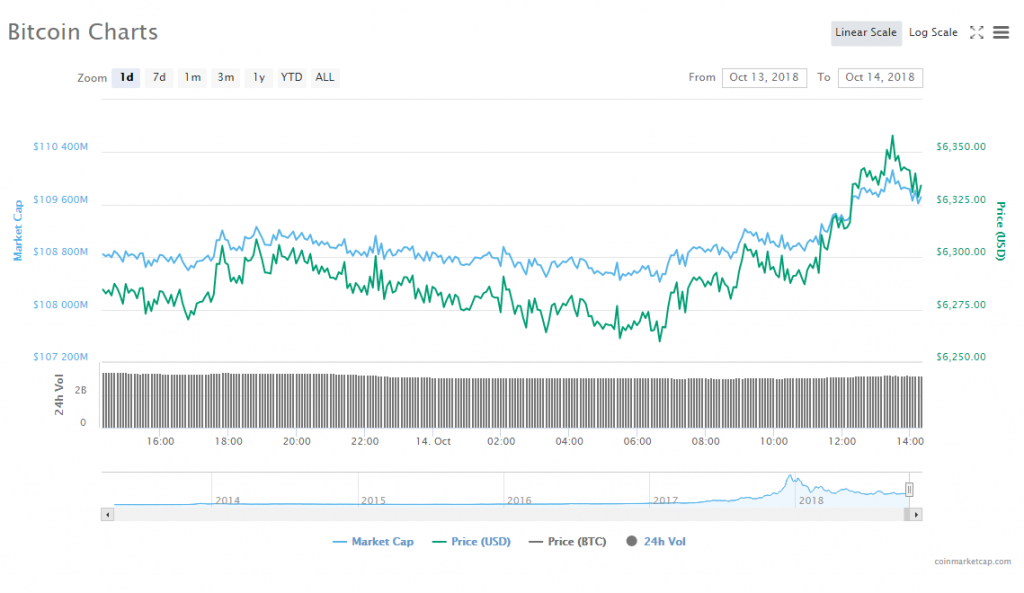Click the To date field
1024x593 pixels.
tap(880, 77)
